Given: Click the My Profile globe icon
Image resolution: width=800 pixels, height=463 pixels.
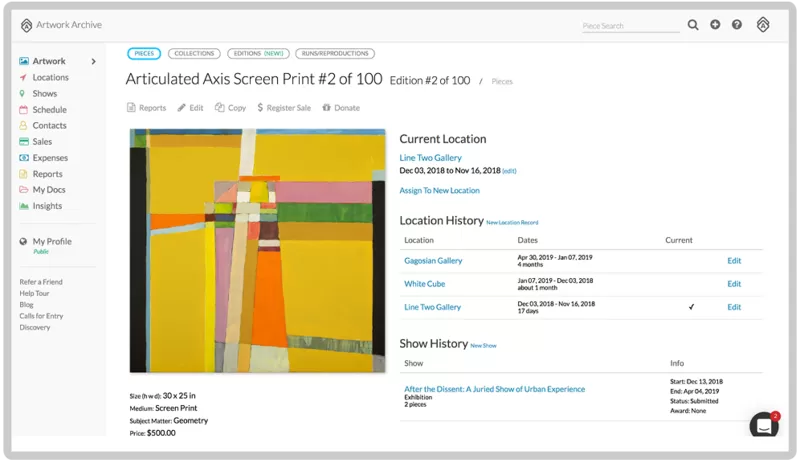Looking at the screenshot, I should pyautogui.click(x=23, y=241).
